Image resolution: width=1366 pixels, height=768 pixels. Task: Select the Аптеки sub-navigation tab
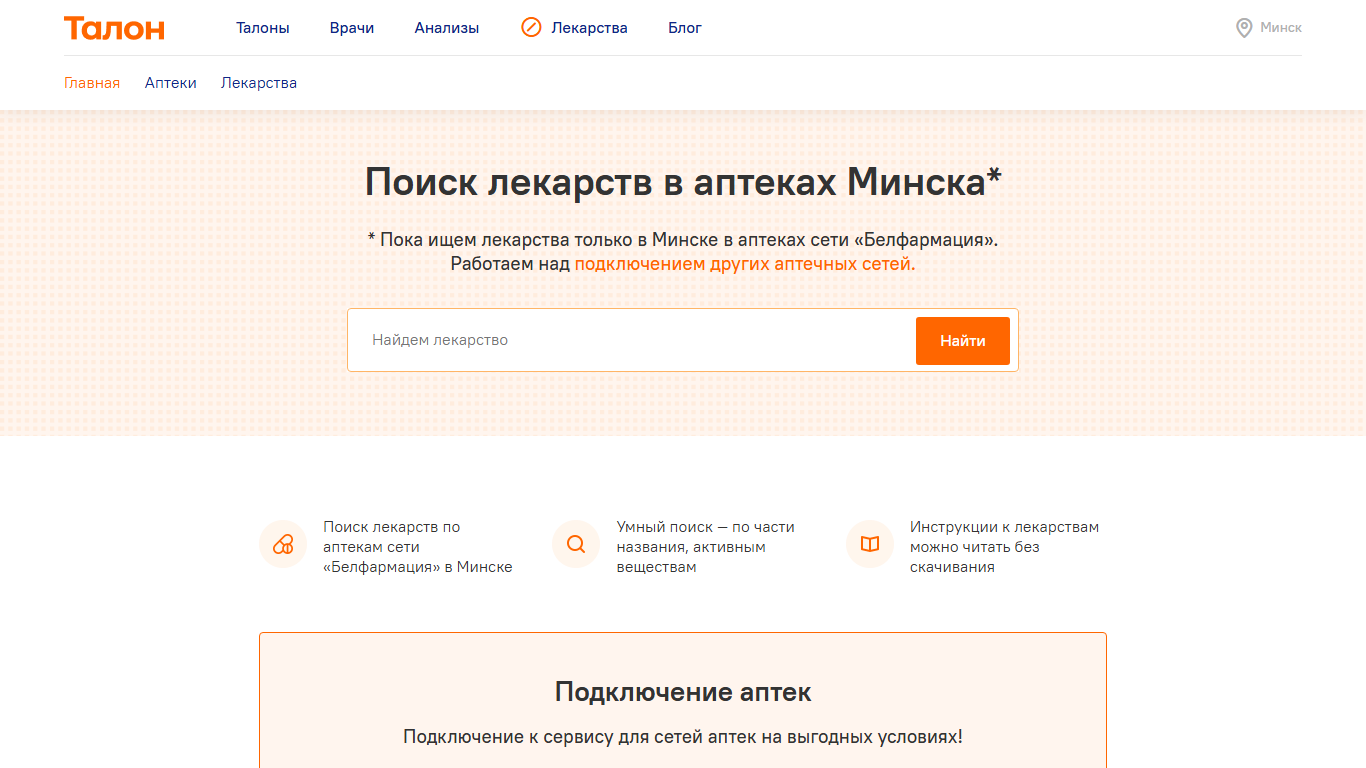coord(171,83)
